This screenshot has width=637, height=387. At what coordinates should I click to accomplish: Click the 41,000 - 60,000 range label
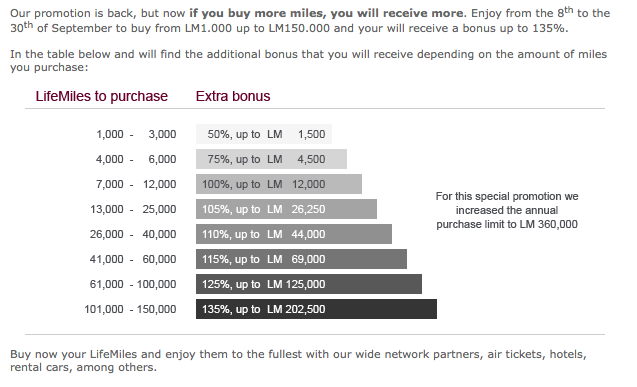point(133,259)
